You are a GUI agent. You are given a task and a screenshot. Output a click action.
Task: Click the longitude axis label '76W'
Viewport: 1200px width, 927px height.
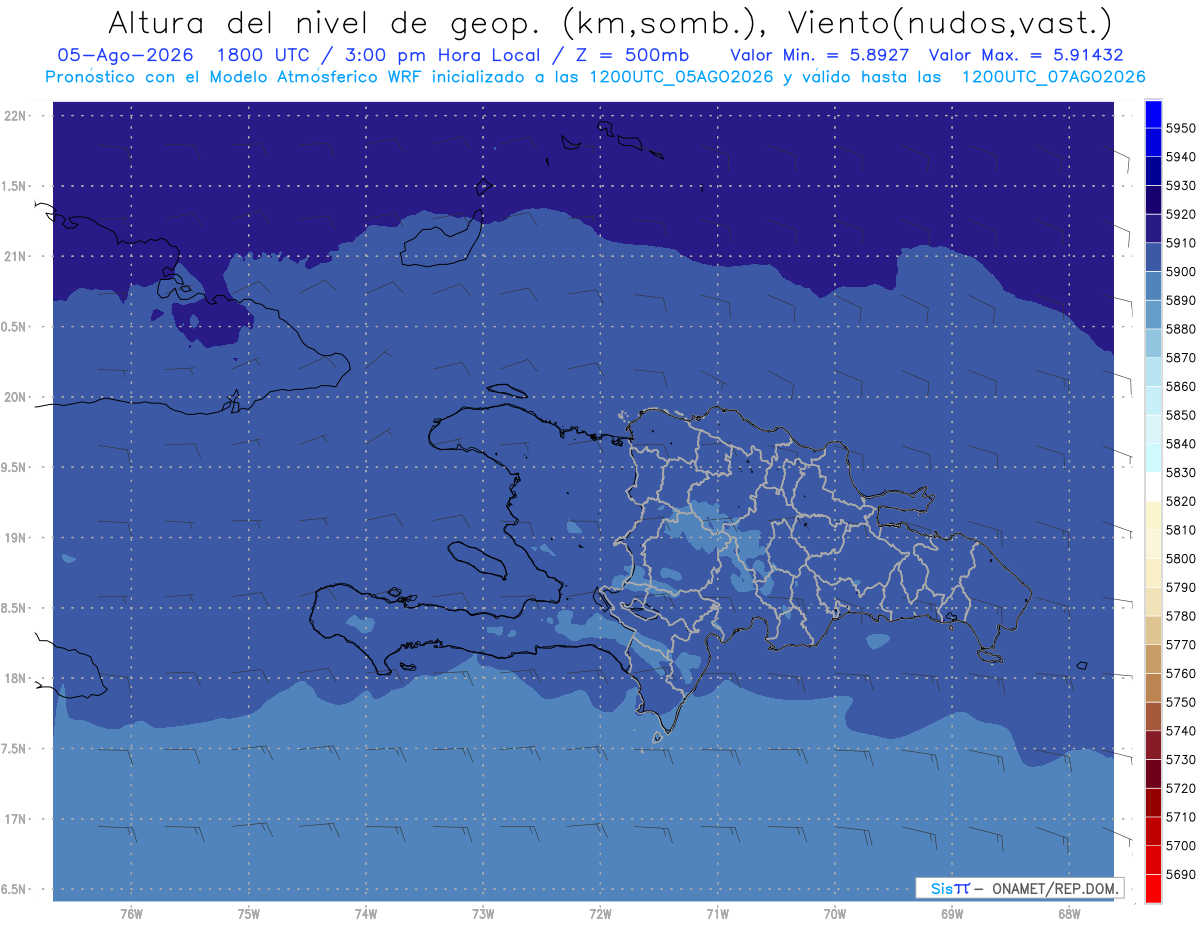point(131,914)
